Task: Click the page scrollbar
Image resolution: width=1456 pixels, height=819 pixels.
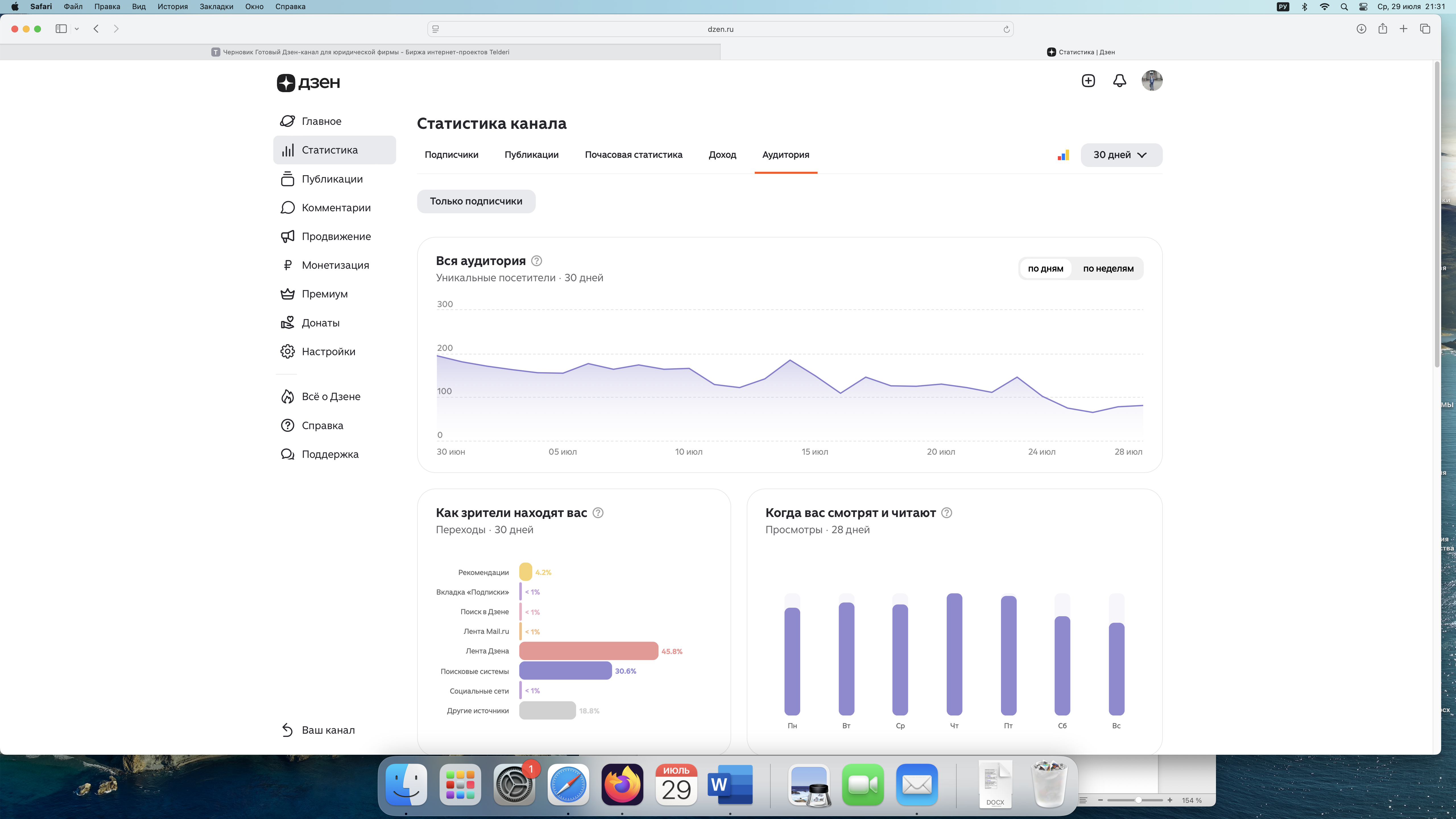Action: (x=1437, y=215)
